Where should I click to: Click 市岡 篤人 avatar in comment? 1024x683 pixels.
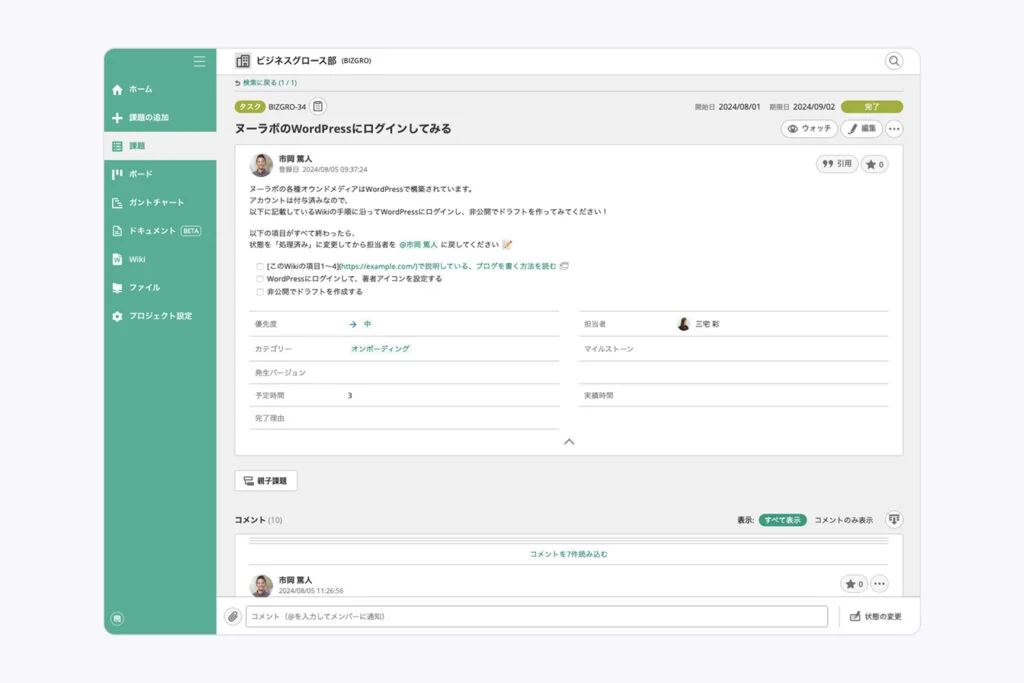point(261,585)
